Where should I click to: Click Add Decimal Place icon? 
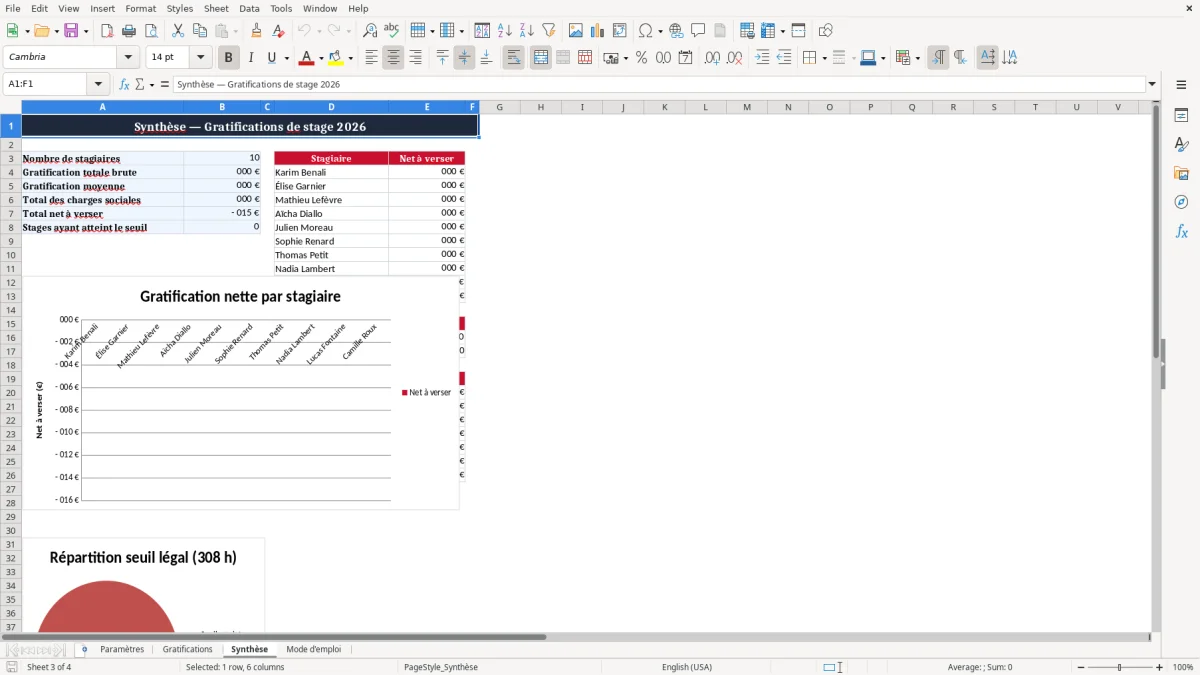(x=712, y=58)
